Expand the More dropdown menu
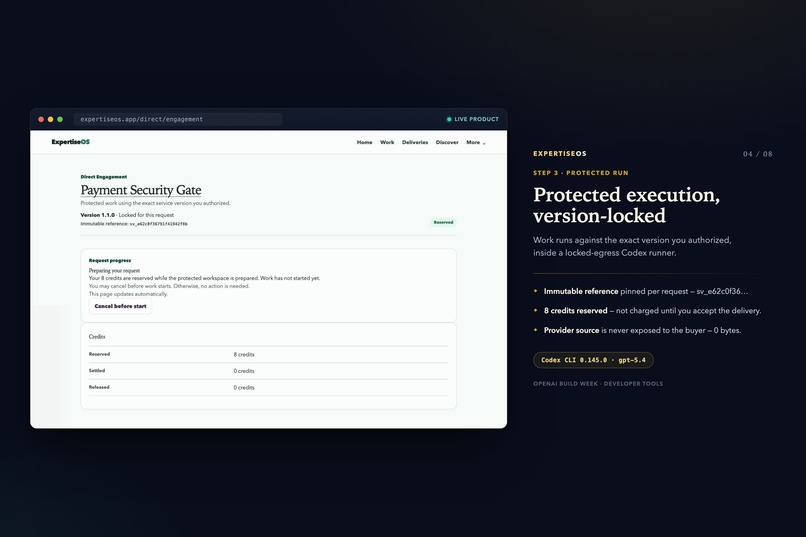The image size is (806, 537). click(475, 142)
